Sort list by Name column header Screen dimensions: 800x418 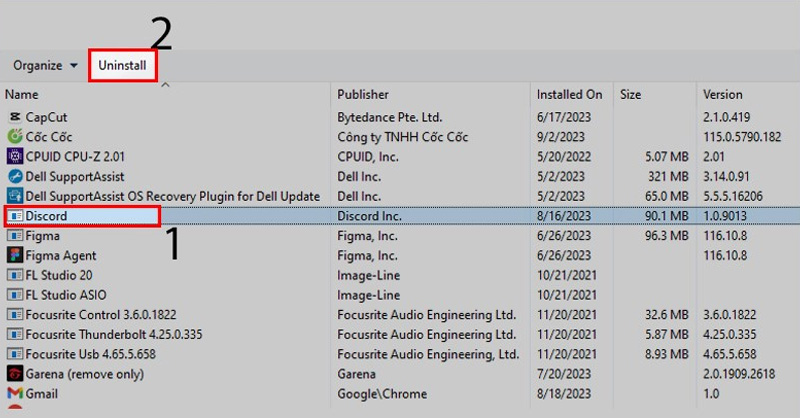pyautogui.click(x=21, y=95)
